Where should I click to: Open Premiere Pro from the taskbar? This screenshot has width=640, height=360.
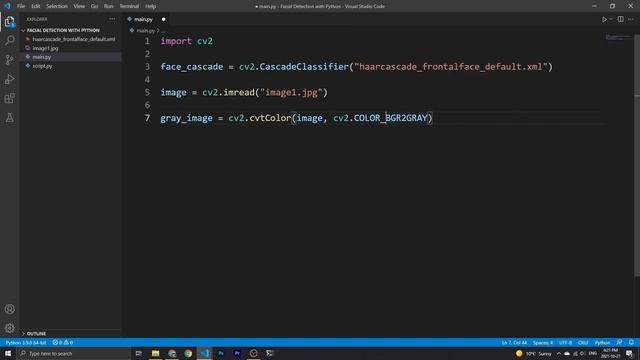[x=237, y=353]
